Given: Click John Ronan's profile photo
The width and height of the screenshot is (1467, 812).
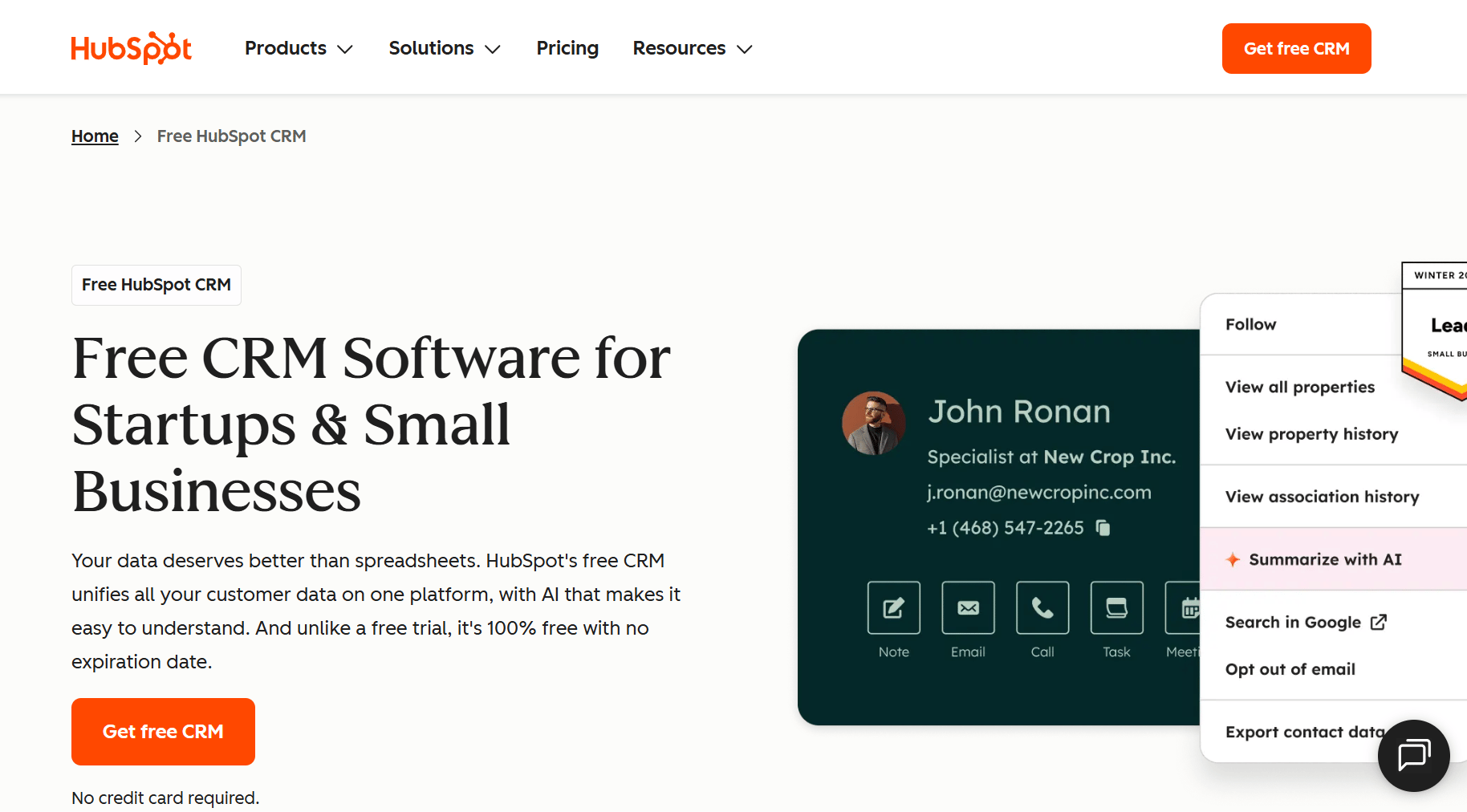Looking at the screenshot, I should [874, 423].
